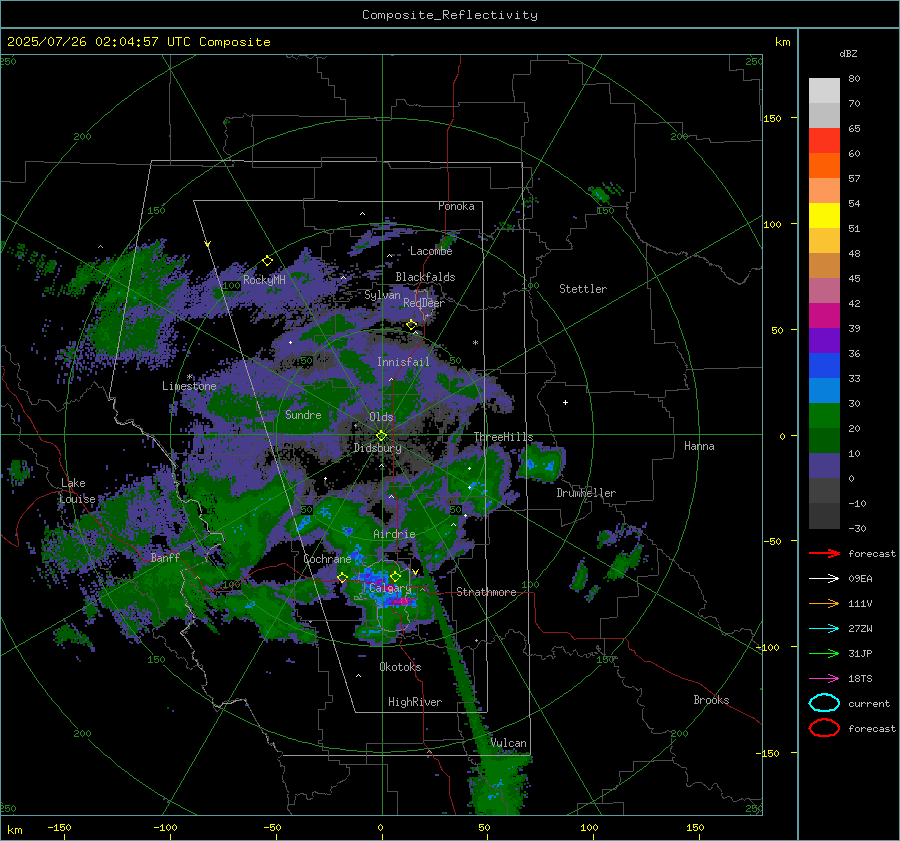Click the dBZ legend heading
Image resolution: width=900 pixels, height=841 pixels.
848,54
